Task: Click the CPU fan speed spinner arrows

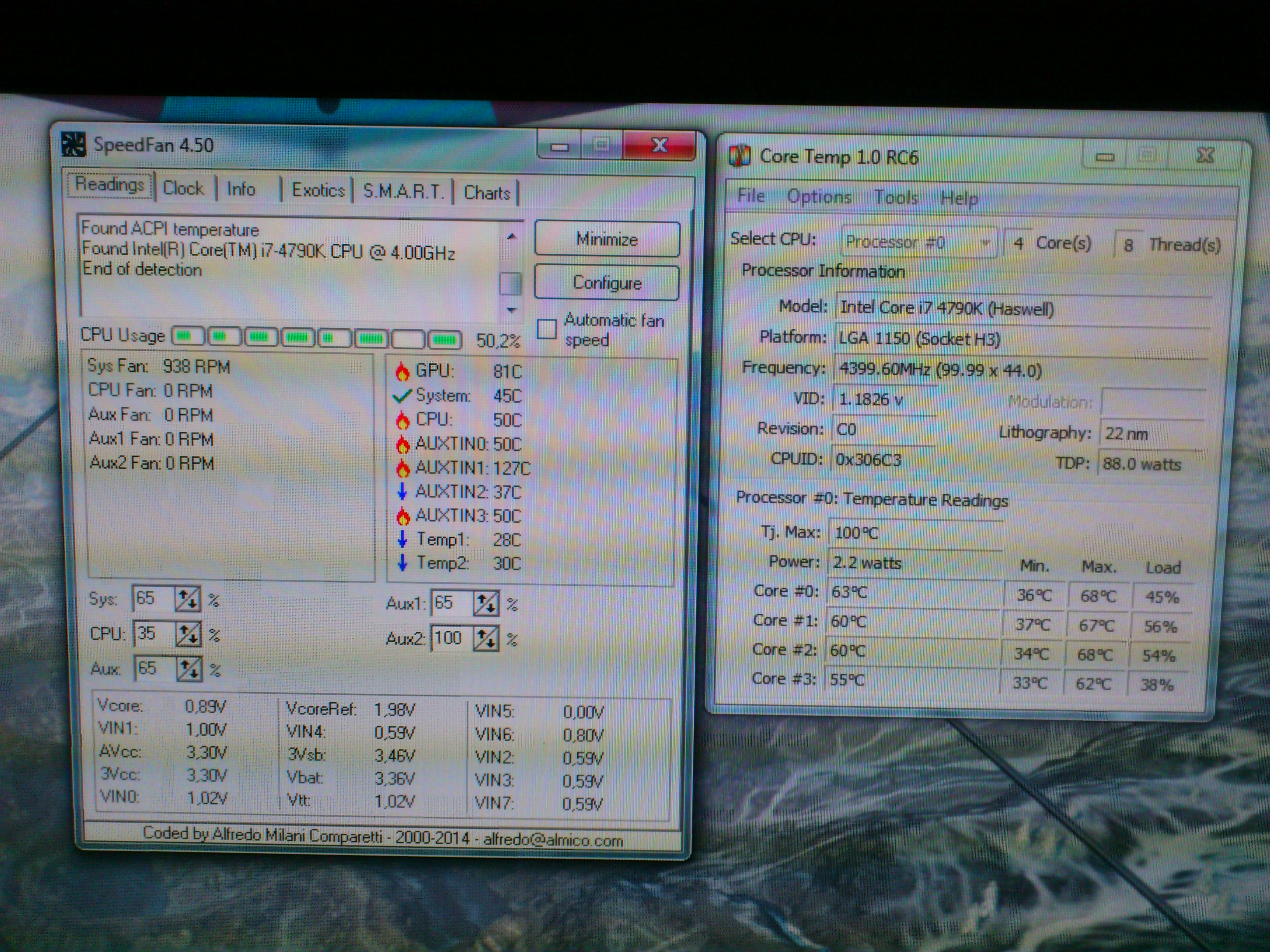Action: (188, 634)
